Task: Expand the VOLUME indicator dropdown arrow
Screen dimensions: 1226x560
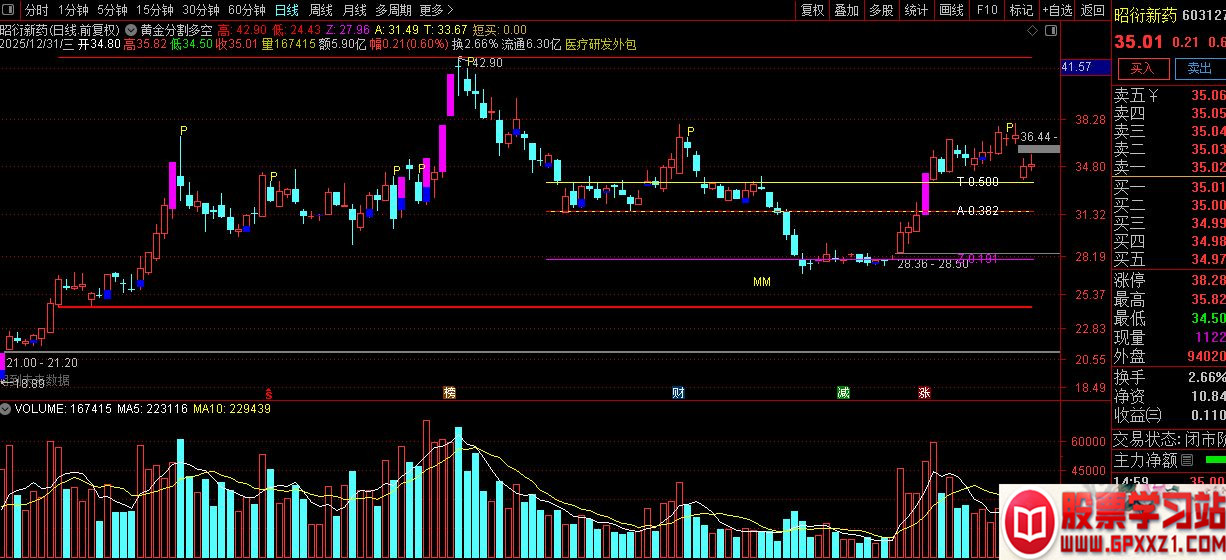Action: click(7, 409)
